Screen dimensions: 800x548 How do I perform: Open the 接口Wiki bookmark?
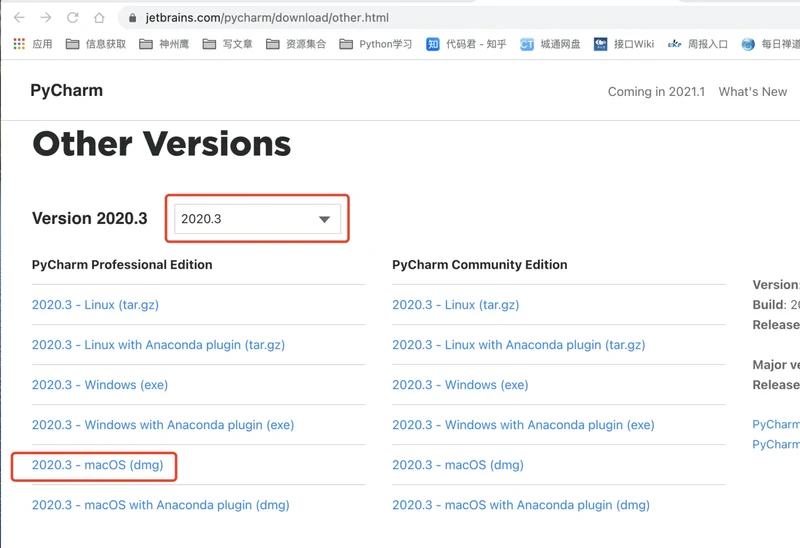[x=624, y=44]
